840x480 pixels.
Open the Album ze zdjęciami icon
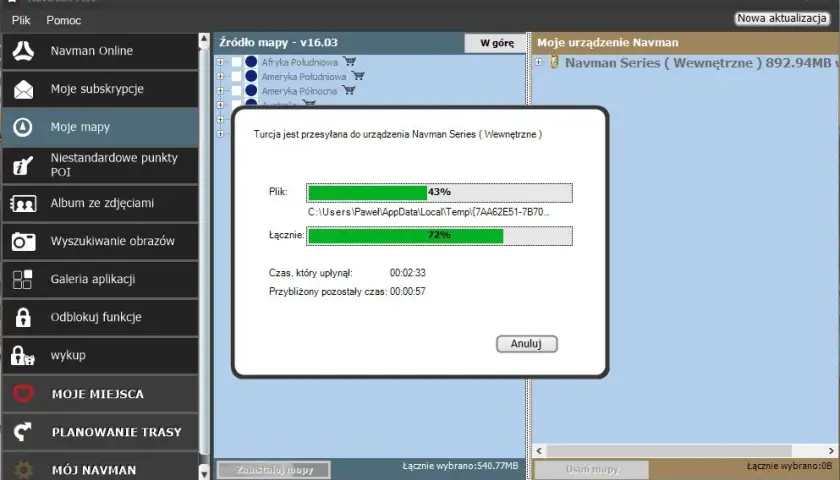pyautogui.click(x=23, y=203)
